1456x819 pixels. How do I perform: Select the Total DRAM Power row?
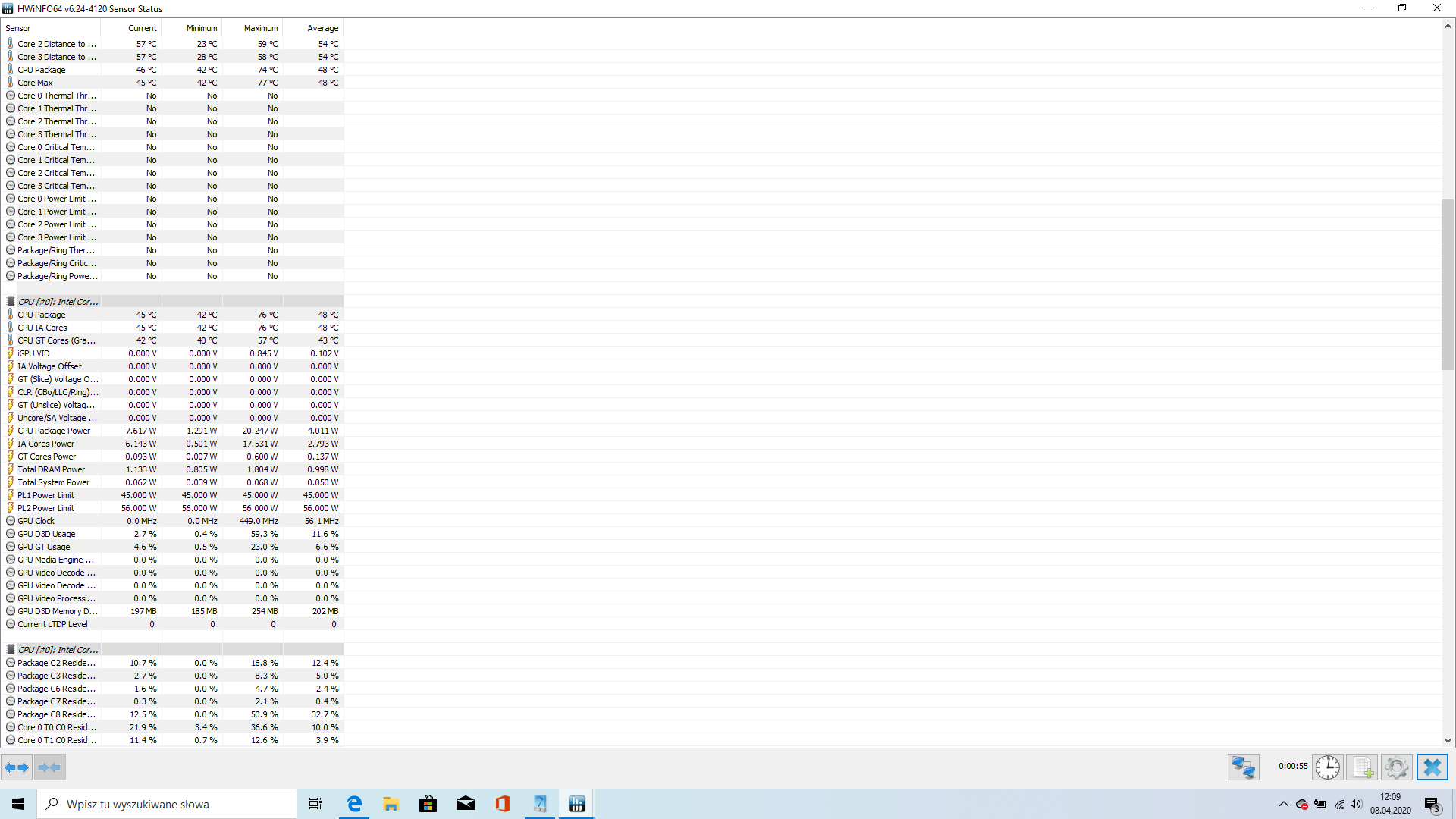click(x=174, y=469)
